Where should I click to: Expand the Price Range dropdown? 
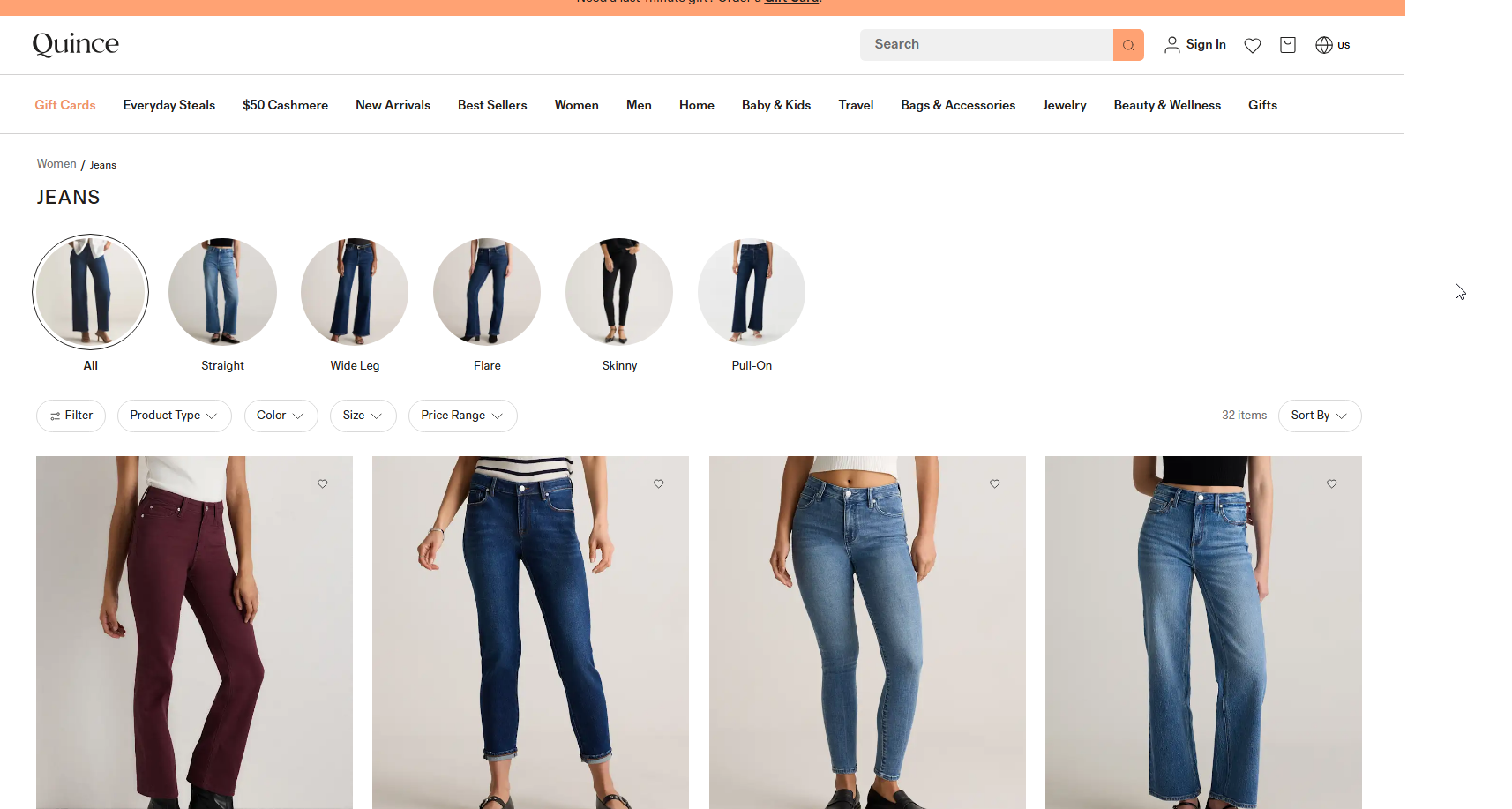463,416
